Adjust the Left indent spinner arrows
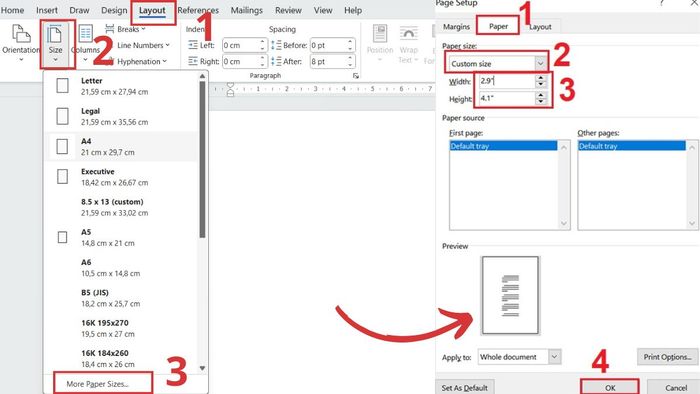The width and height of the screenshot is (700, 394). tap(262, 45)
